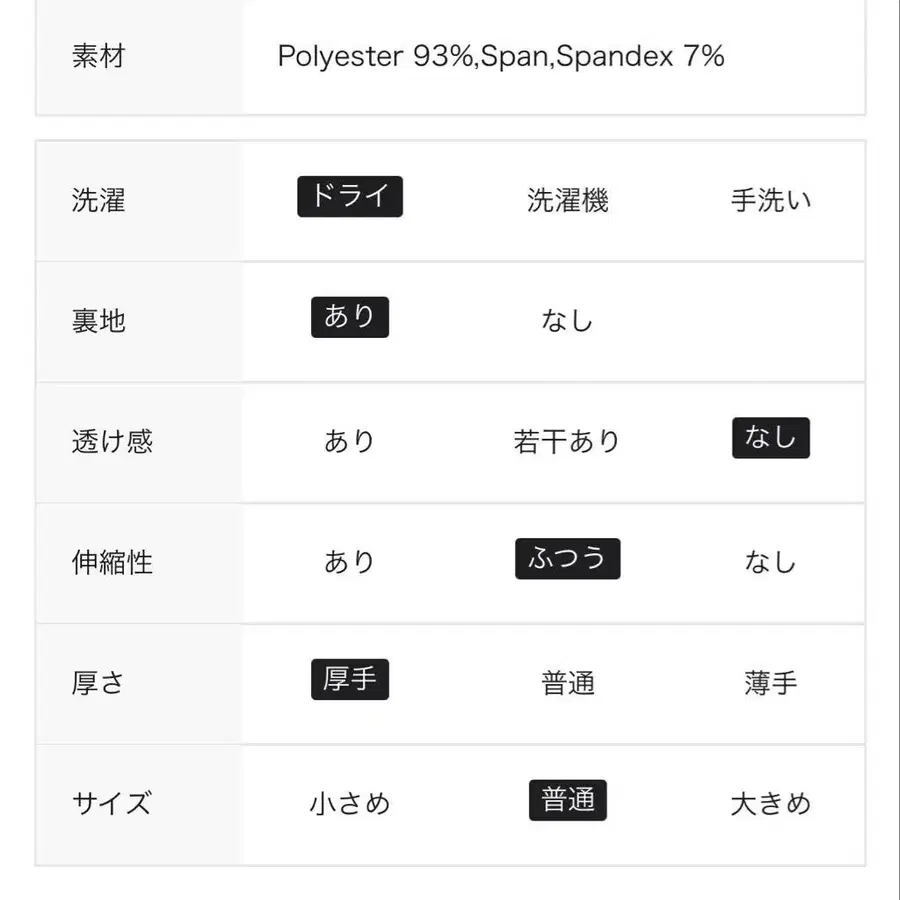Viewport: 900px width, 900px height.
Task: Select 普通 for the 厚さ row
Action: click(567, 683)
